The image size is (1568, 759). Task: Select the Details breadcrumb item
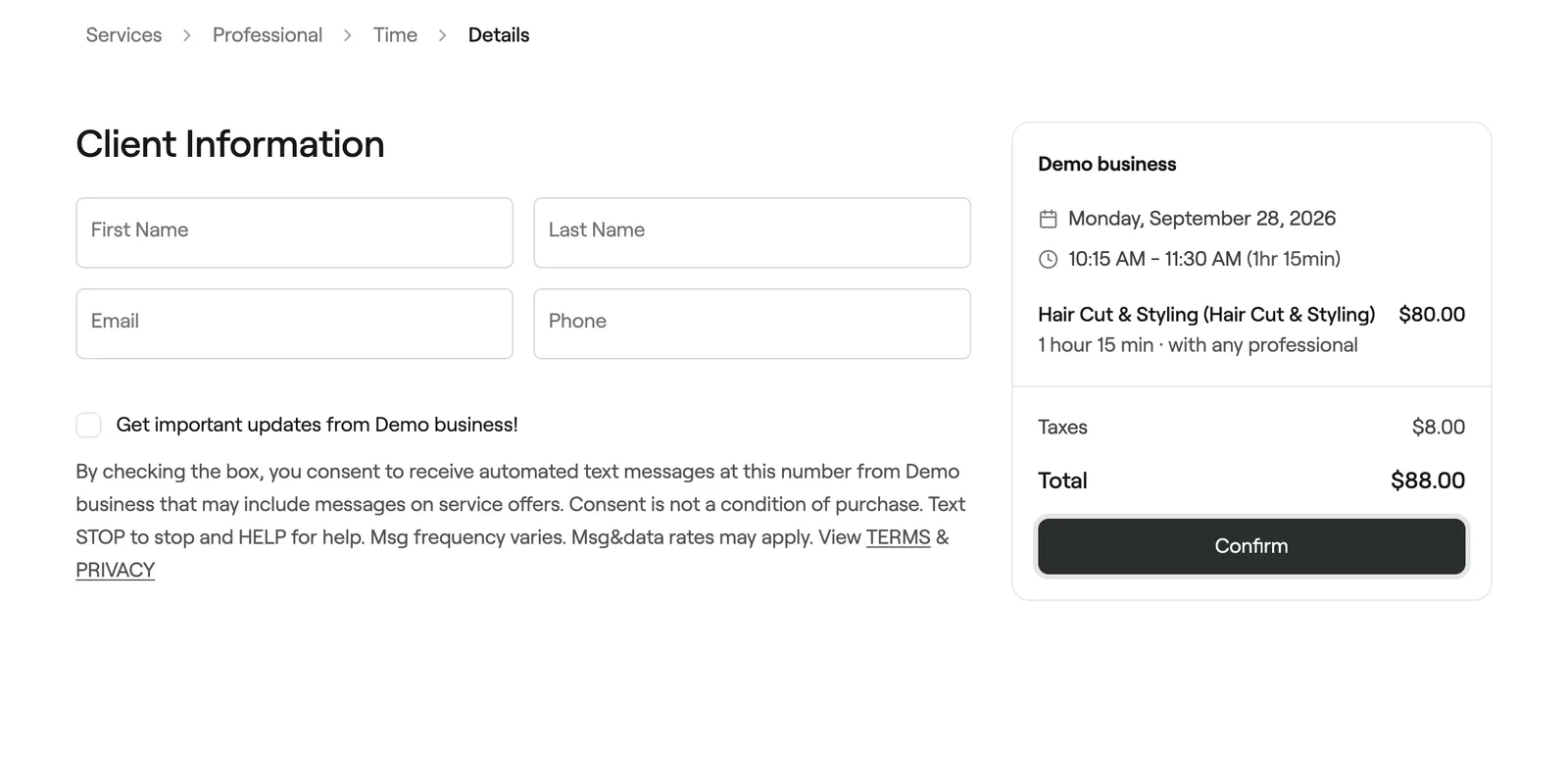pos(499,35)
